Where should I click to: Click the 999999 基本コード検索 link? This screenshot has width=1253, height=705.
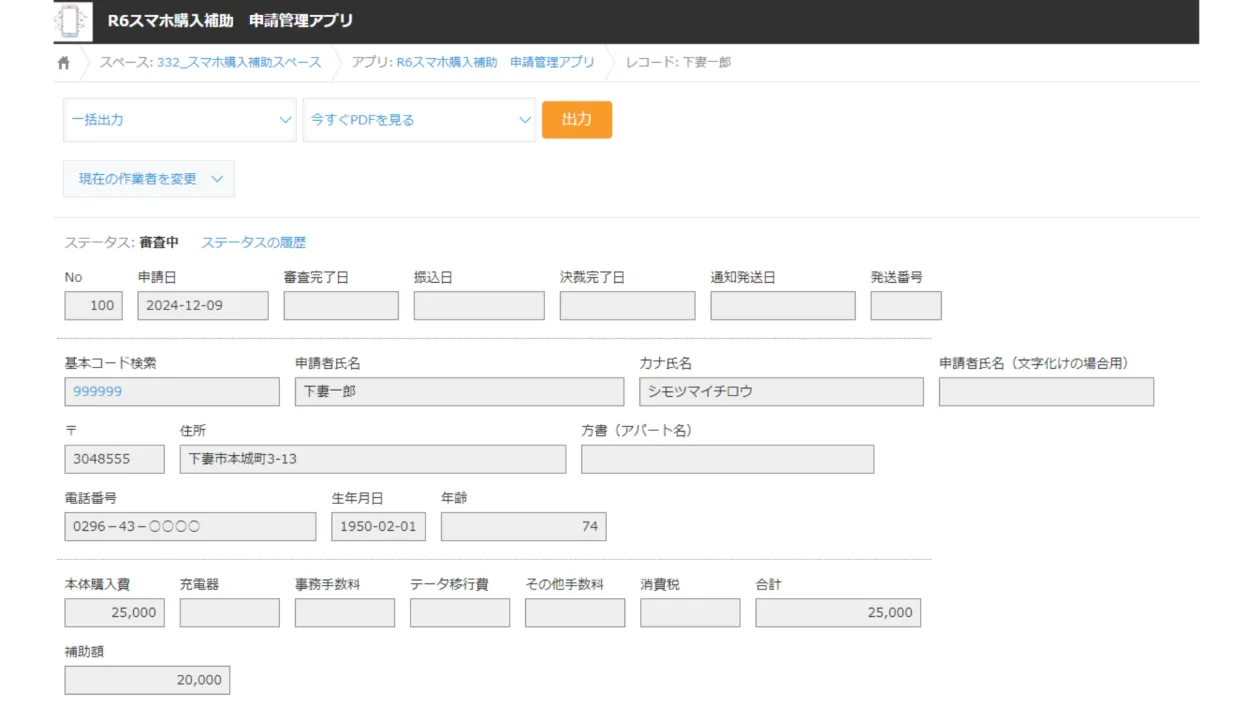click(98, 392)
